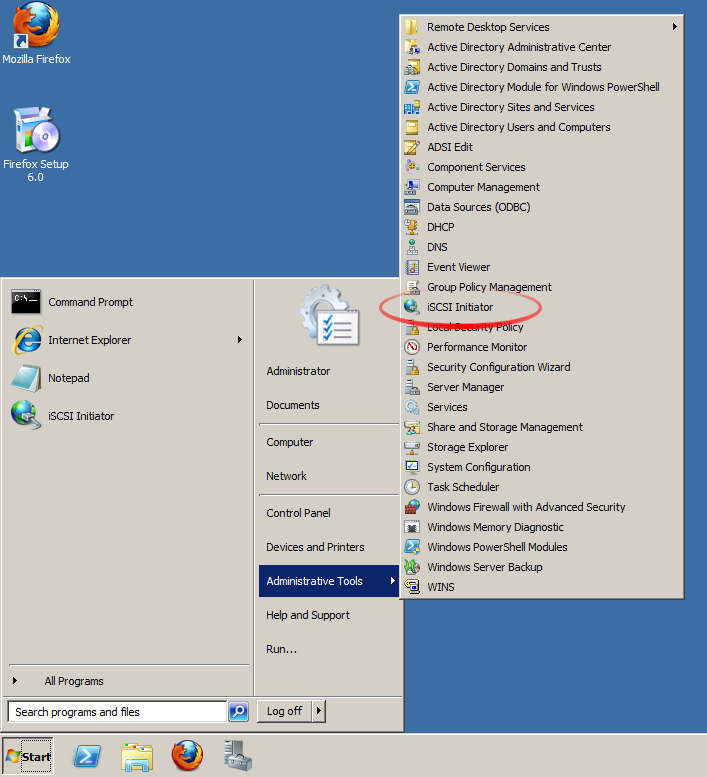
Task: Open Server Manager from the taskbar
Action: [x=237, y=756]
